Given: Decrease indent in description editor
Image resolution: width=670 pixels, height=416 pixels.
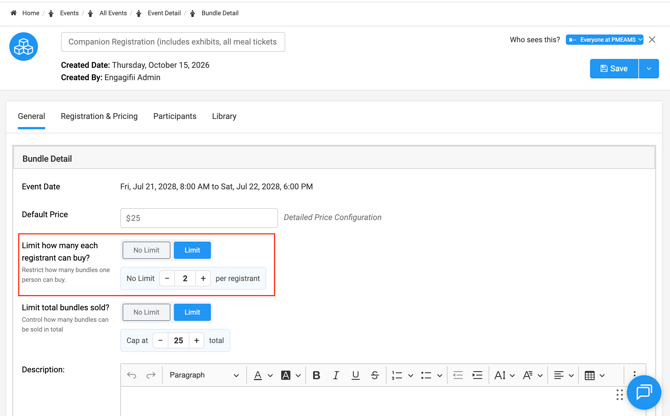Looking at the screenshot, I should (x=458, y=375).
